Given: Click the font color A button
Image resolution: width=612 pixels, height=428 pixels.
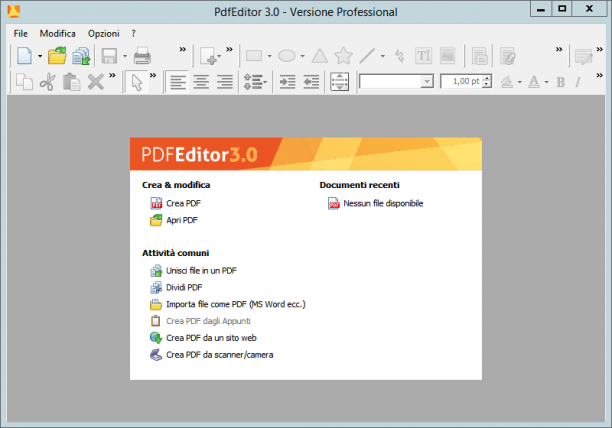Looking at the screenshot, I should tap(534, 82).
